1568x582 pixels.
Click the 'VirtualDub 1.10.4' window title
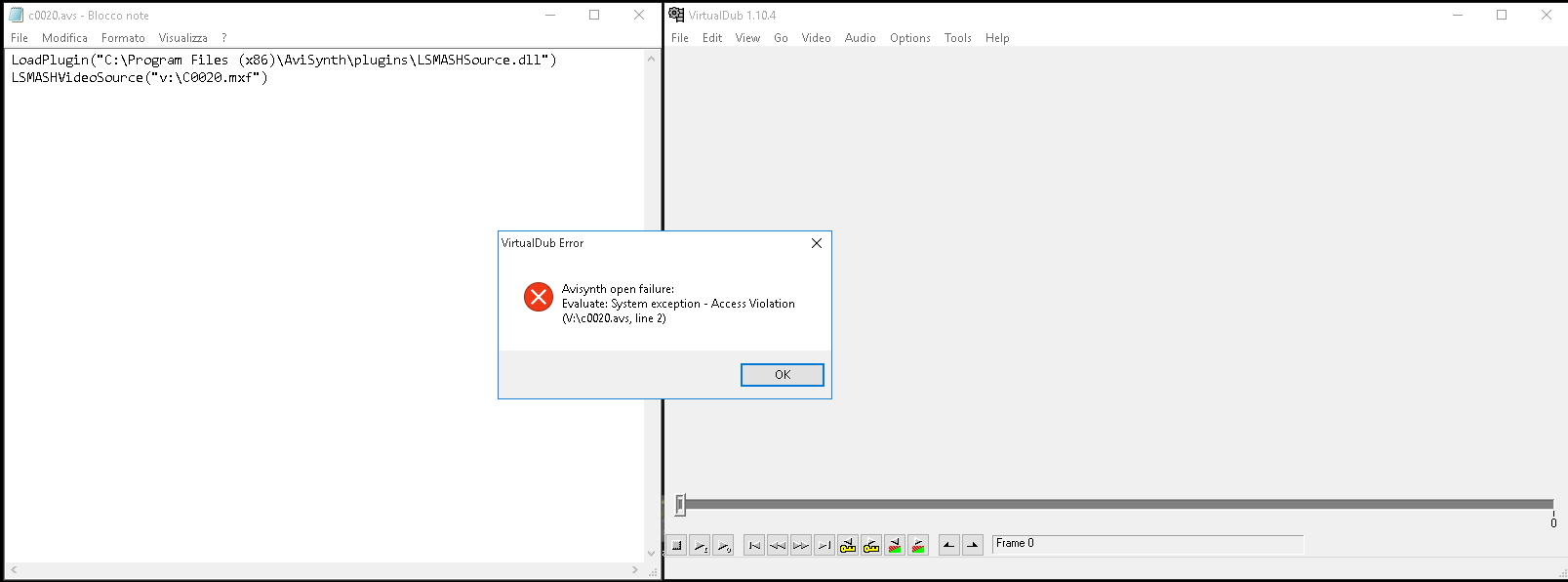pos(733,16)
